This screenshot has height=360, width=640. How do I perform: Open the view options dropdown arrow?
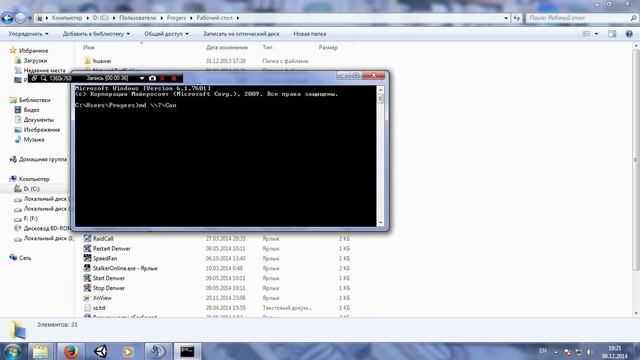[x=596, y=34]
